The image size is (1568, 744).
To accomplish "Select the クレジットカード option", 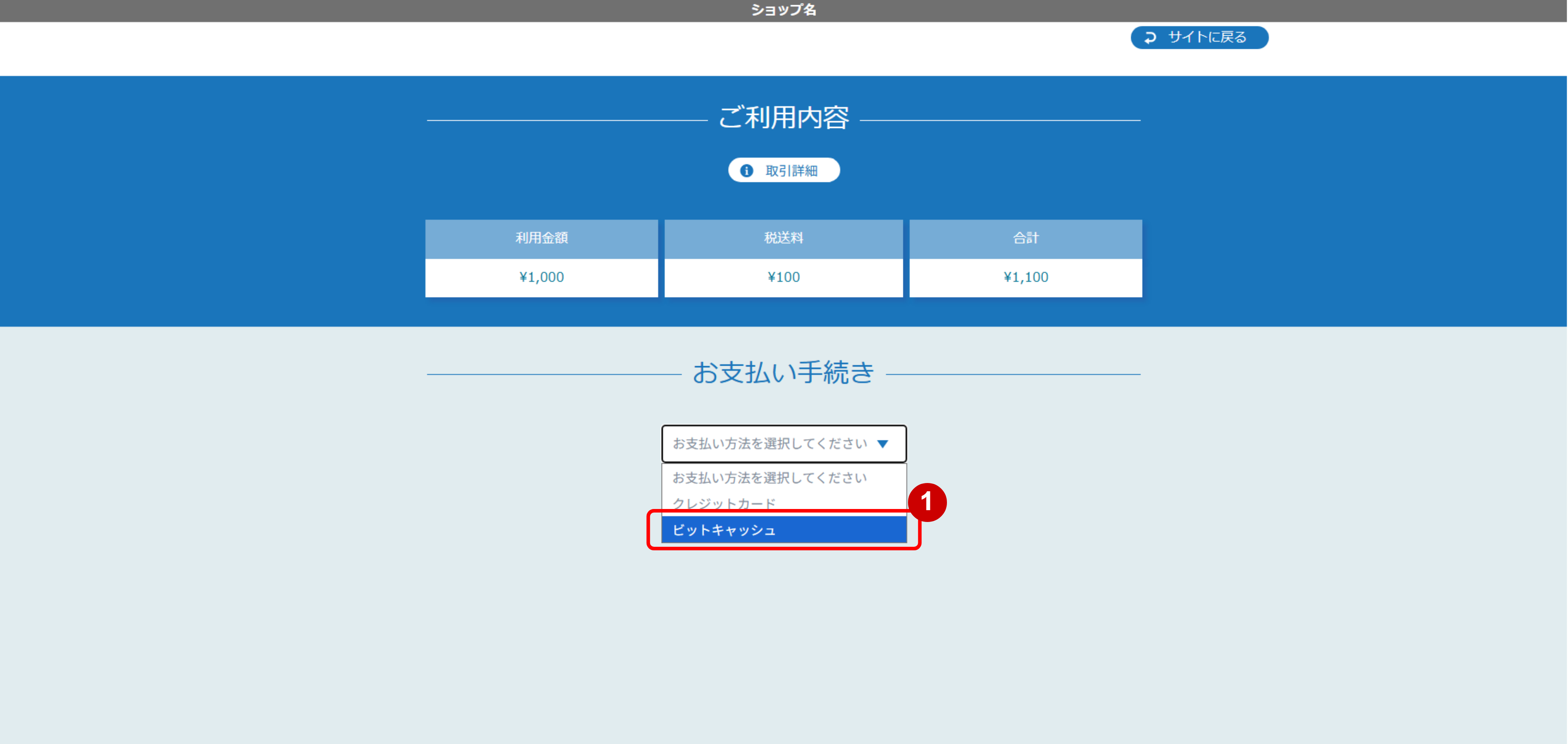I will (x=784, y=503).
